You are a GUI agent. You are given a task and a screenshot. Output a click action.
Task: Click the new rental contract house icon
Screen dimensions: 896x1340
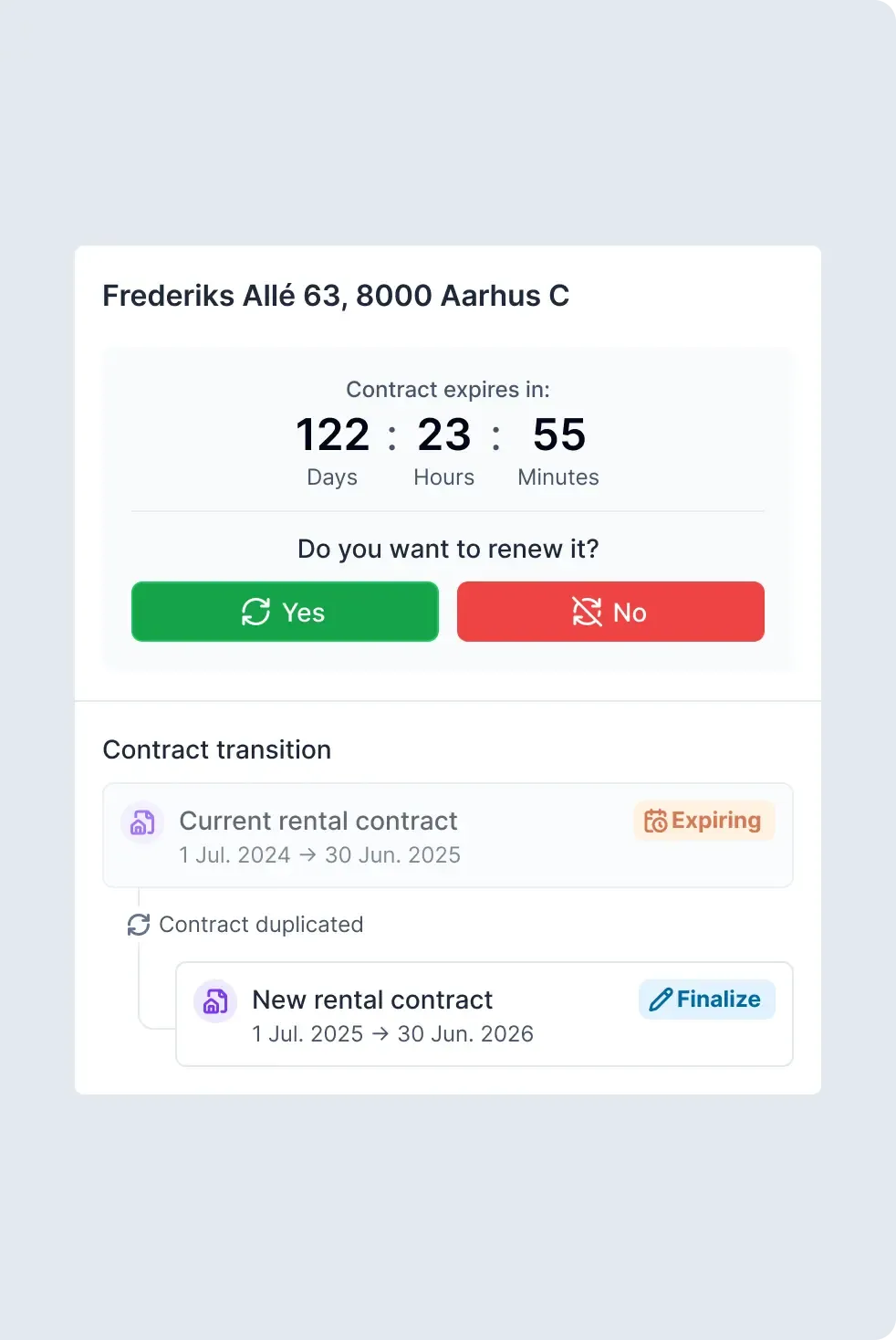[x=215, y=1002]
